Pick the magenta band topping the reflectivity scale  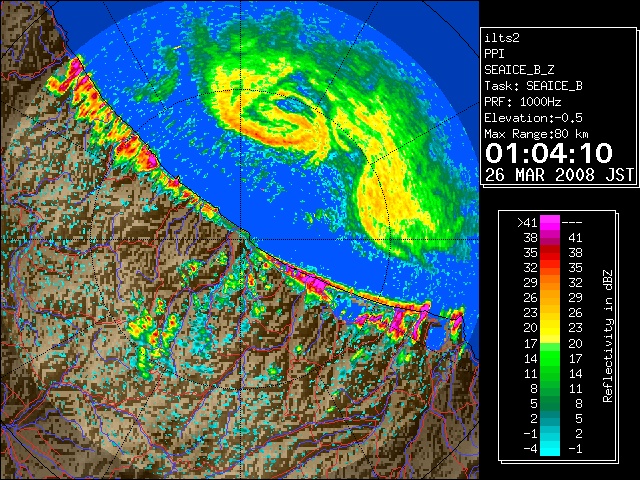550,223
